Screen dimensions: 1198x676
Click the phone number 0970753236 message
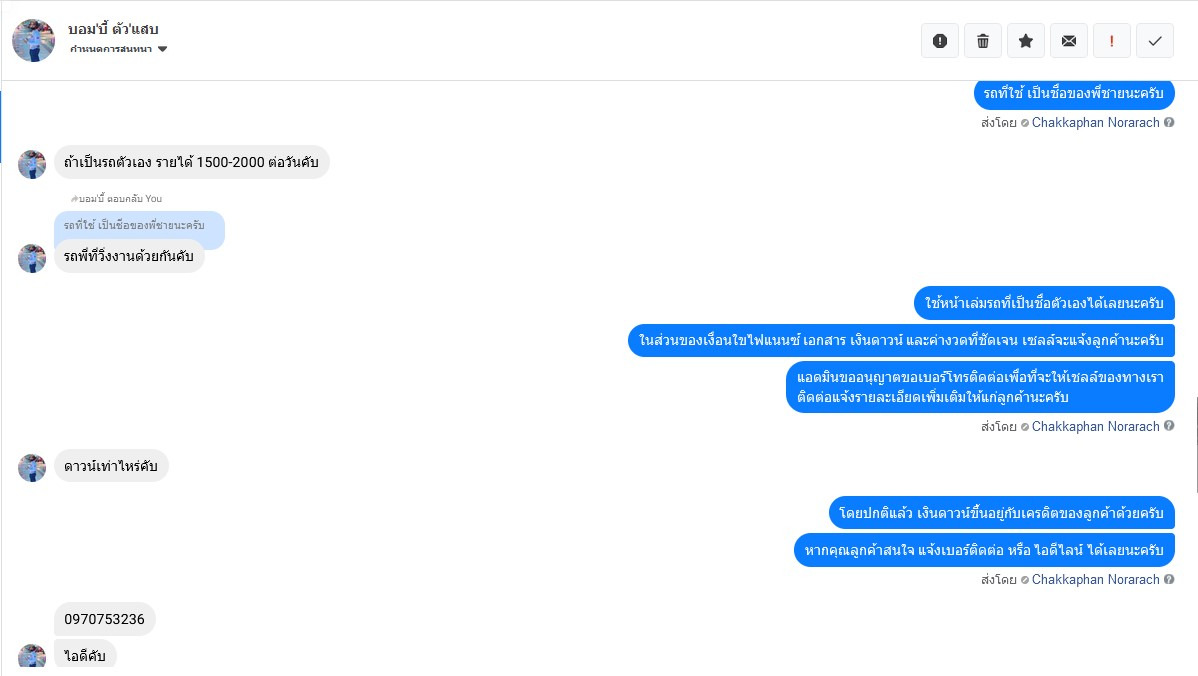[x=104, y=619]
